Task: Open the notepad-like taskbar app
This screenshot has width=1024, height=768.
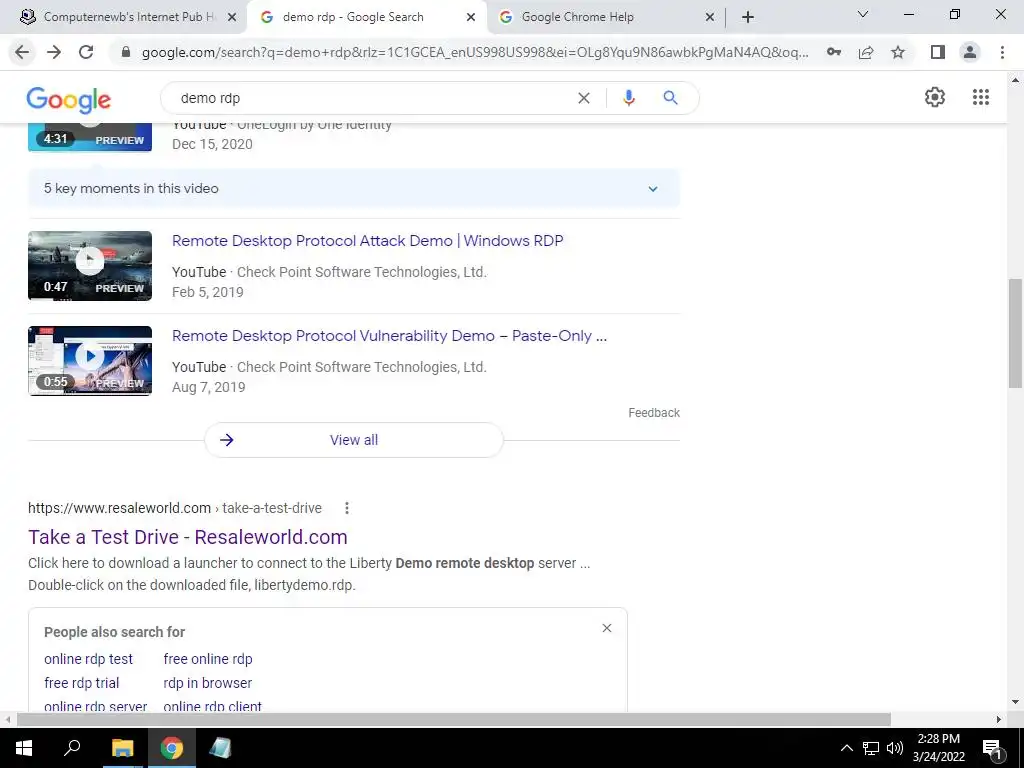Action: coord(220,748)
